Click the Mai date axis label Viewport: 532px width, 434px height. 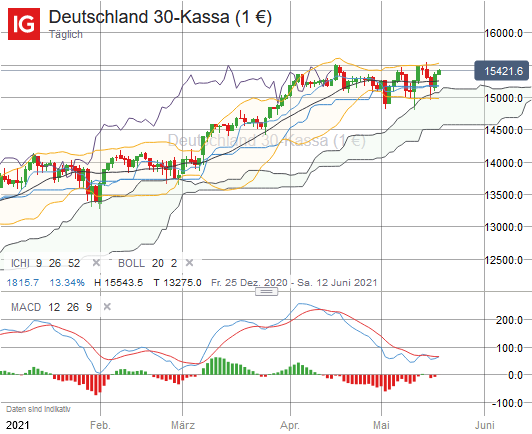(381, 425)
